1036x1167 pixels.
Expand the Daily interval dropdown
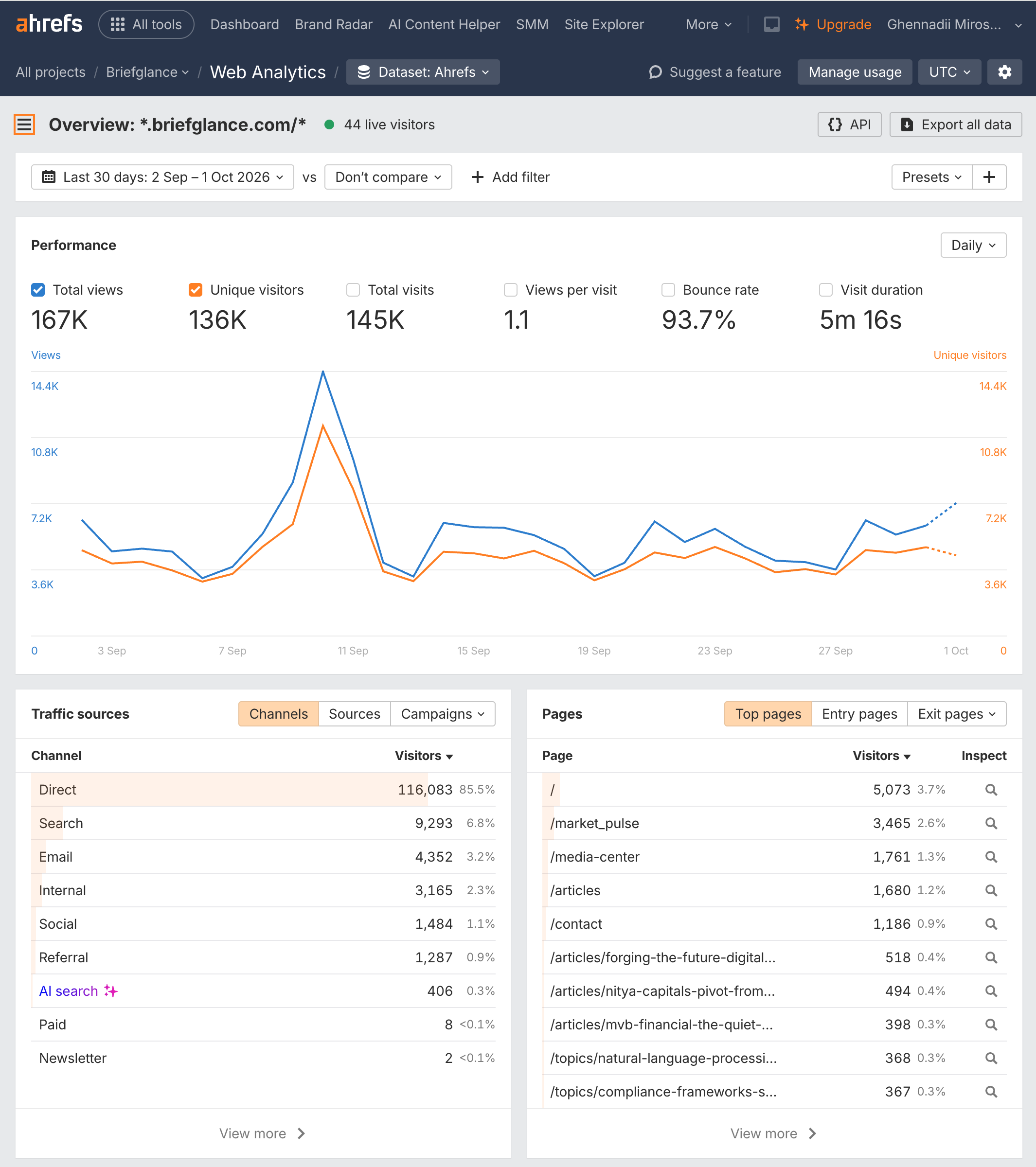pos(973,245)
